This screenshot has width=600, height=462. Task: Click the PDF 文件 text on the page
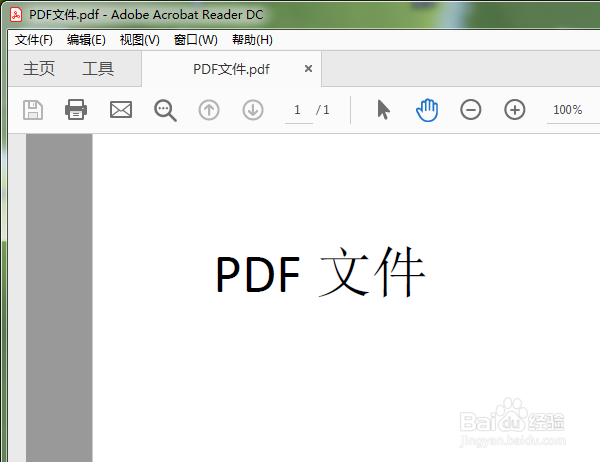pos(320,273)
